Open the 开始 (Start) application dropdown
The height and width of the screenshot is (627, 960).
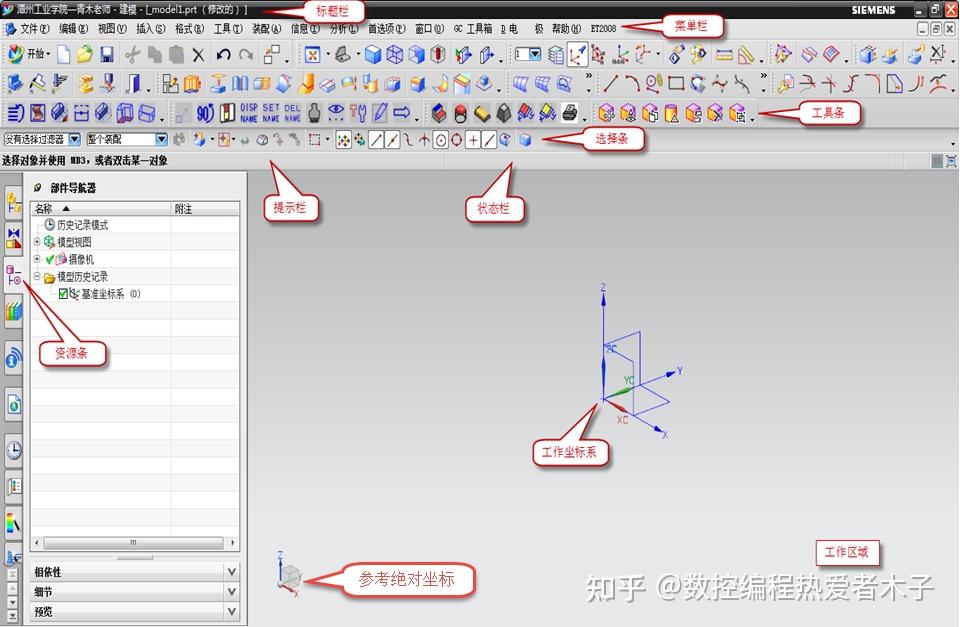pos(28,54)
